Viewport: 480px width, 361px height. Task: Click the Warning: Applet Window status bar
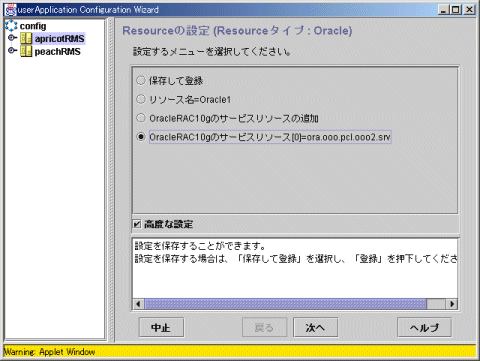point(240,351)
